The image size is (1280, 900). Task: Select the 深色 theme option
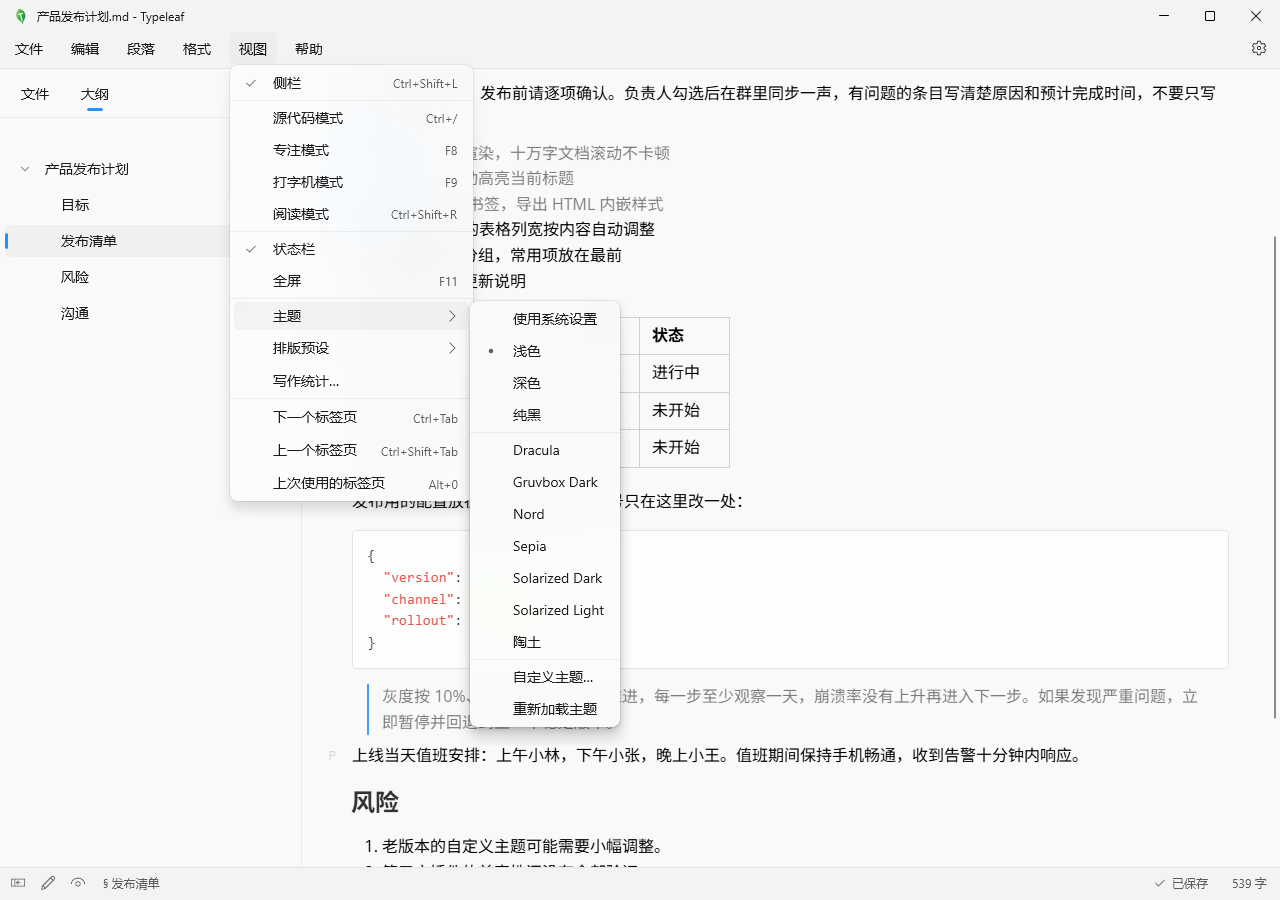(x=545, y=383)
